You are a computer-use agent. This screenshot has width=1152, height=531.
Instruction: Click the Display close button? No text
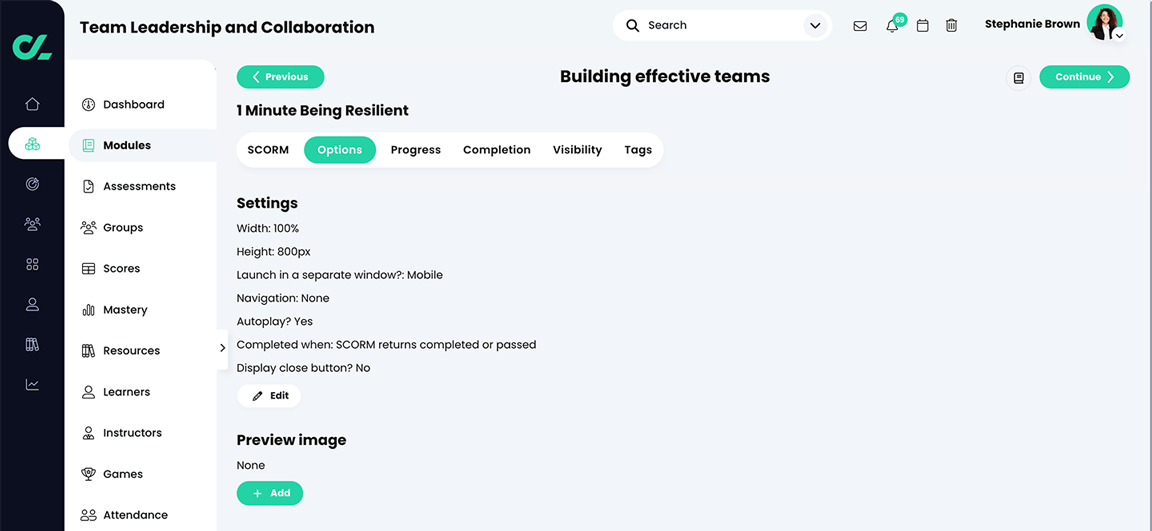point(303,368)
